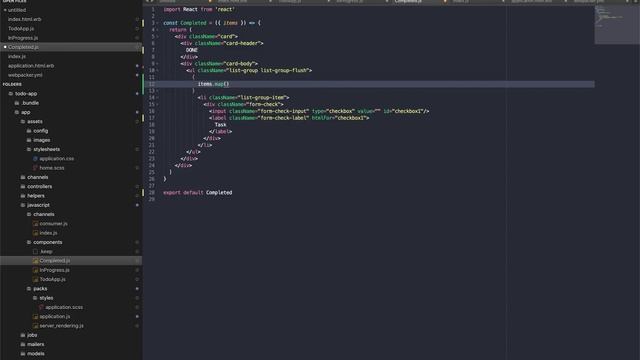Open application.scss icon under styles
This screenshot has width=640, height=360.
point(41,307)
